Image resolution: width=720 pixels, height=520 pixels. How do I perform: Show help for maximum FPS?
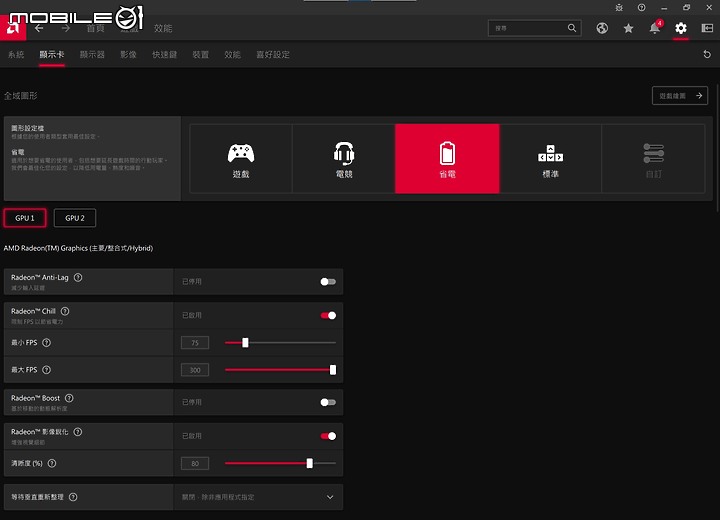[46, 370]
